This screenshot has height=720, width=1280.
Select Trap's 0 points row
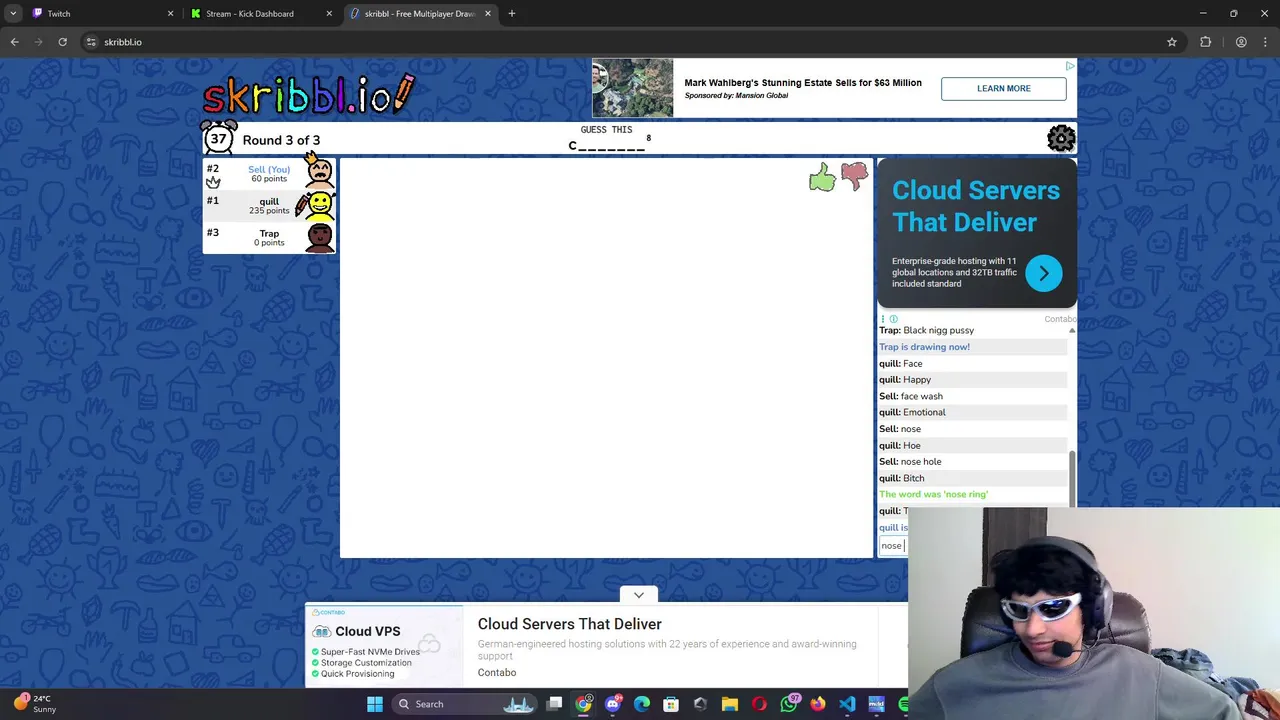click(x=269, y=237)
